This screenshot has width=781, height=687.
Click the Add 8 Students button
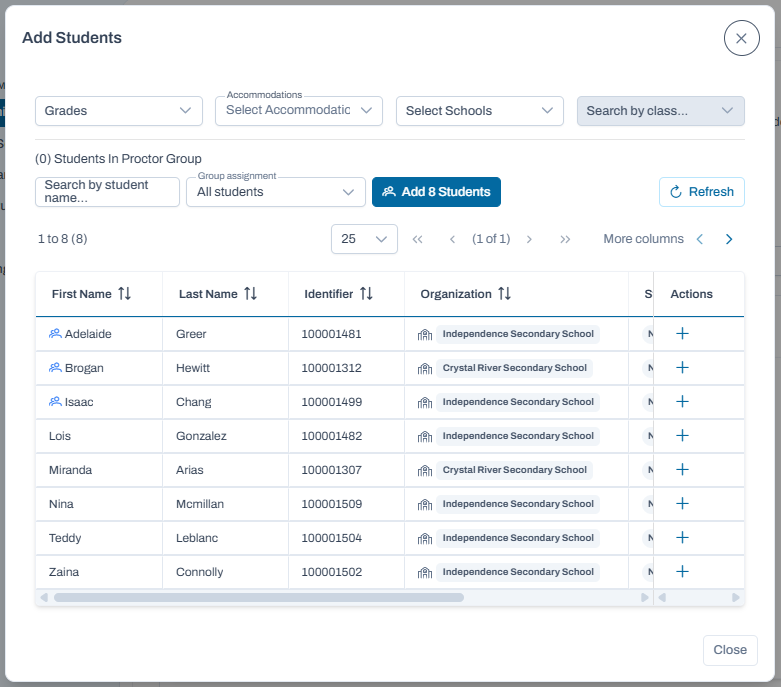click(x=436, y=192)
